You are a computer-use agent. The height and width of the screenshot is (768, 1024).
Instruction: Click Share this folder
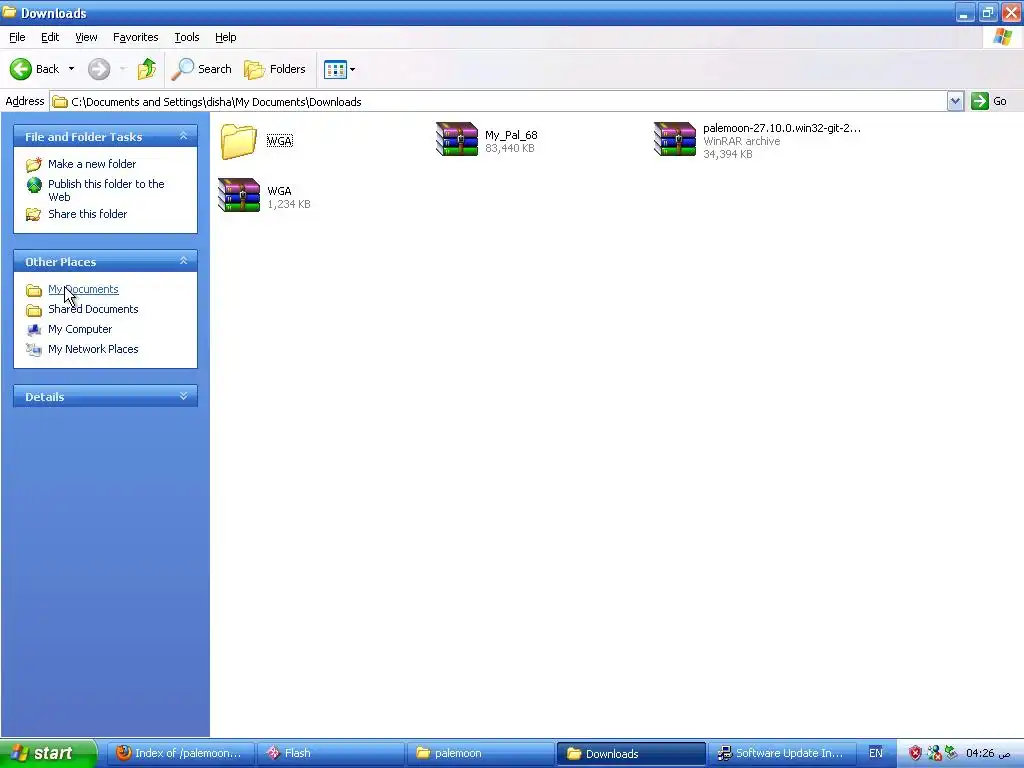[88, 214]
